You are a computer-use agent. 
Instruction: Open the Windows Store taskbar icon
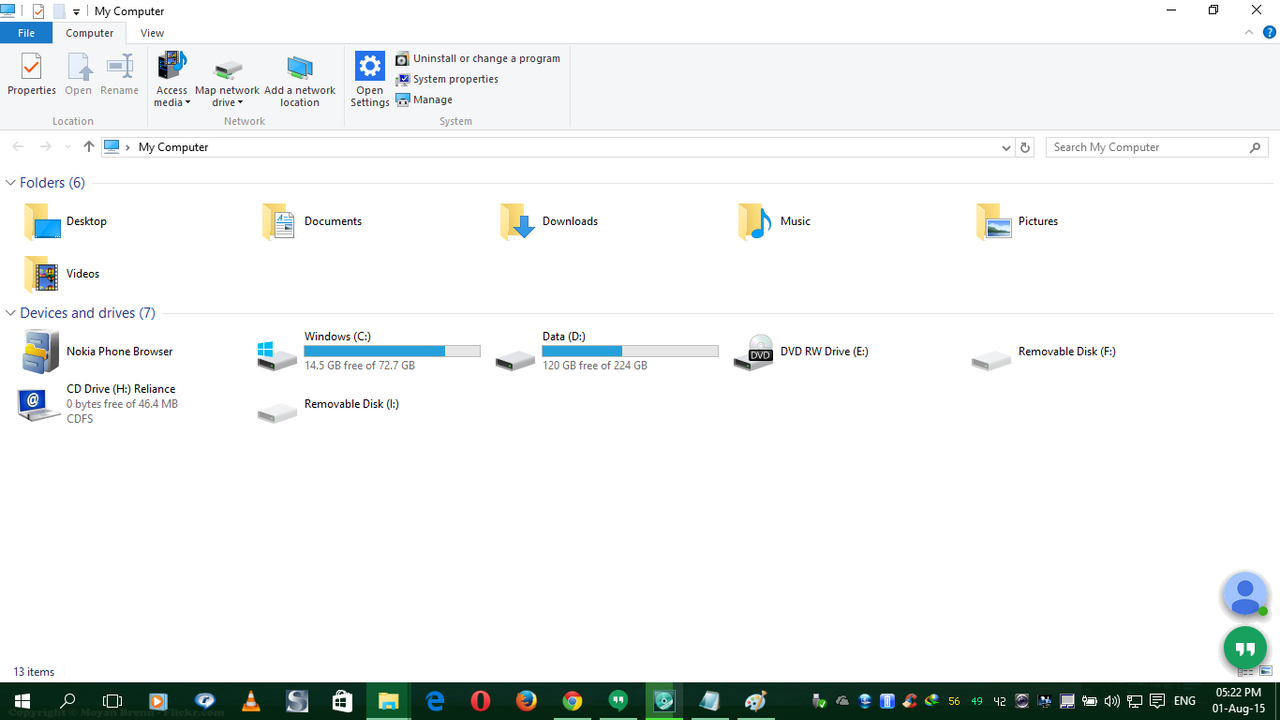[x=343, y=701]
